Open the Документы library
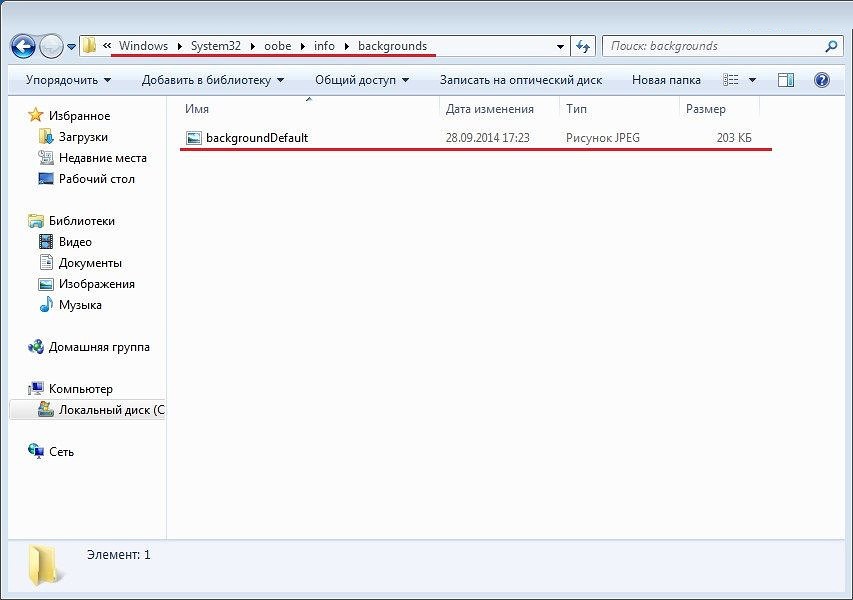 click(90, 263)
